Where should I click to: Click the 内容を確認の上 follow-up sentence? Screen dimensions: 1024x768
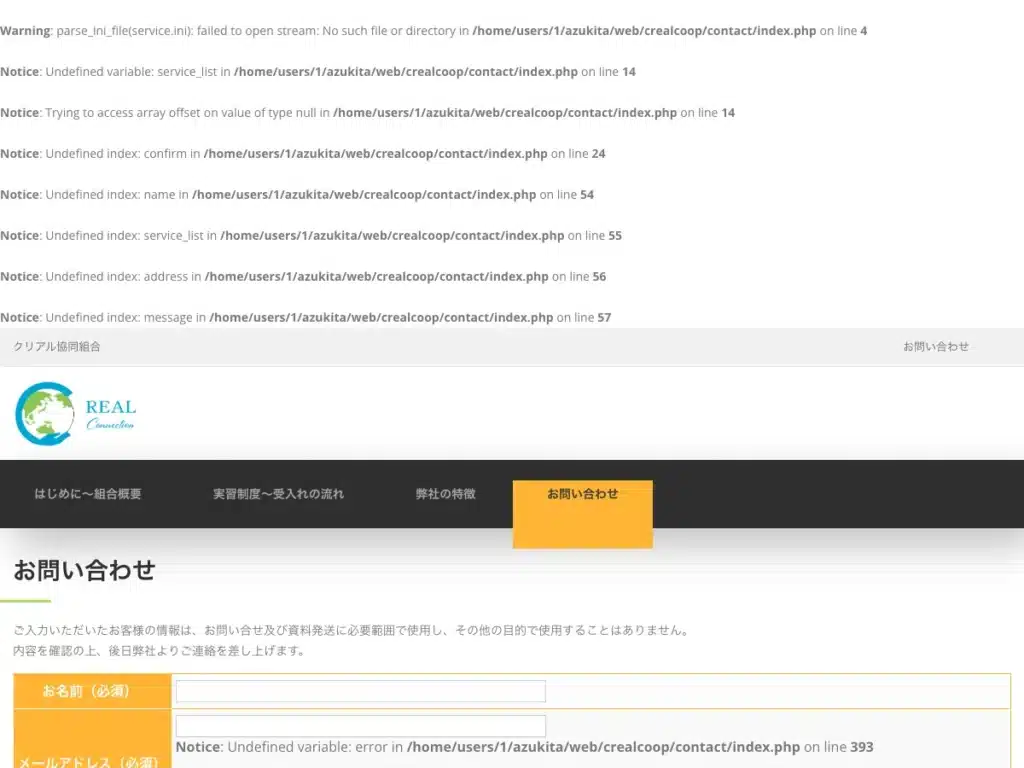pos(159,650)
